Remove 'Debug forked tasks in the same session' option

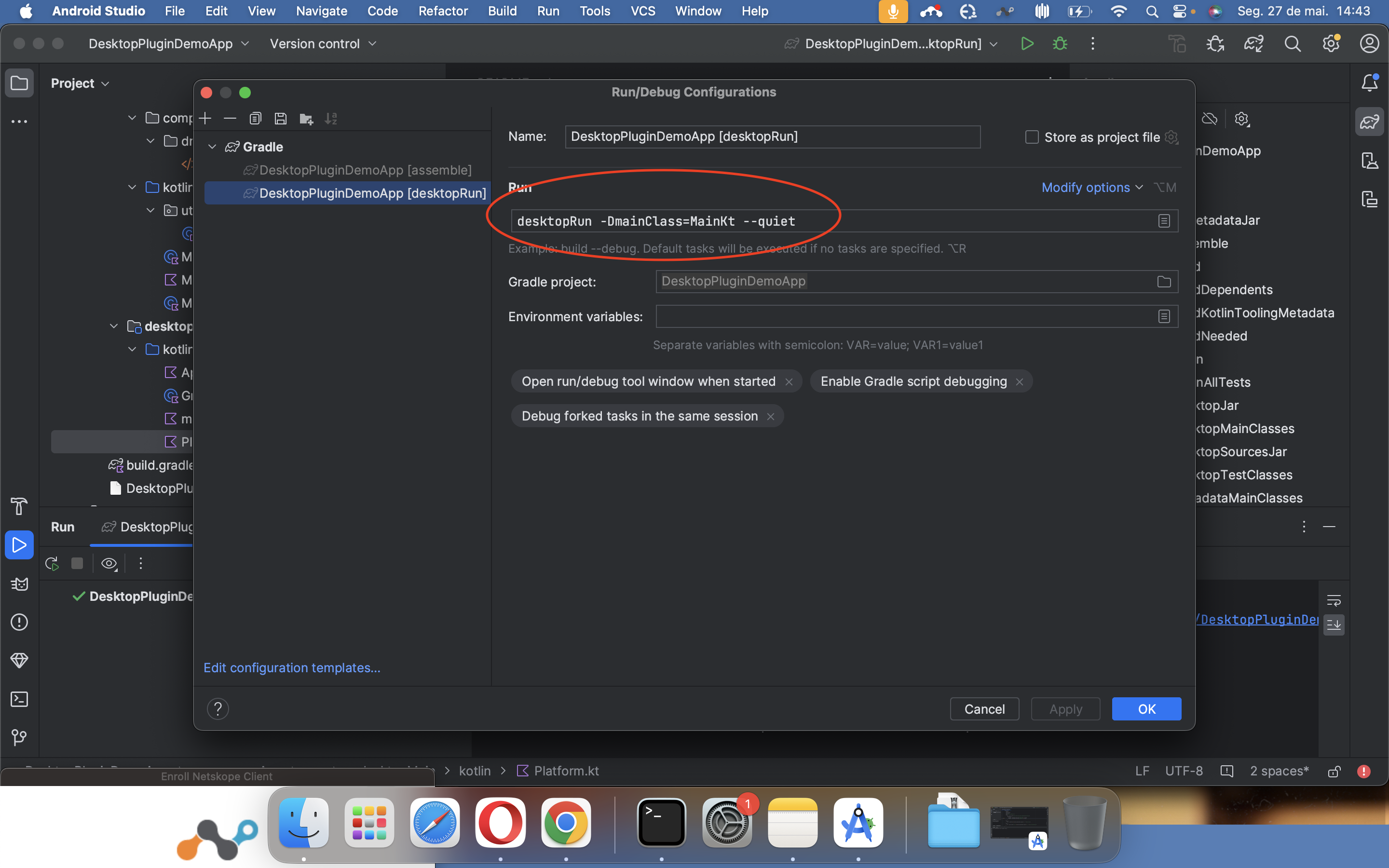(771, 416)
